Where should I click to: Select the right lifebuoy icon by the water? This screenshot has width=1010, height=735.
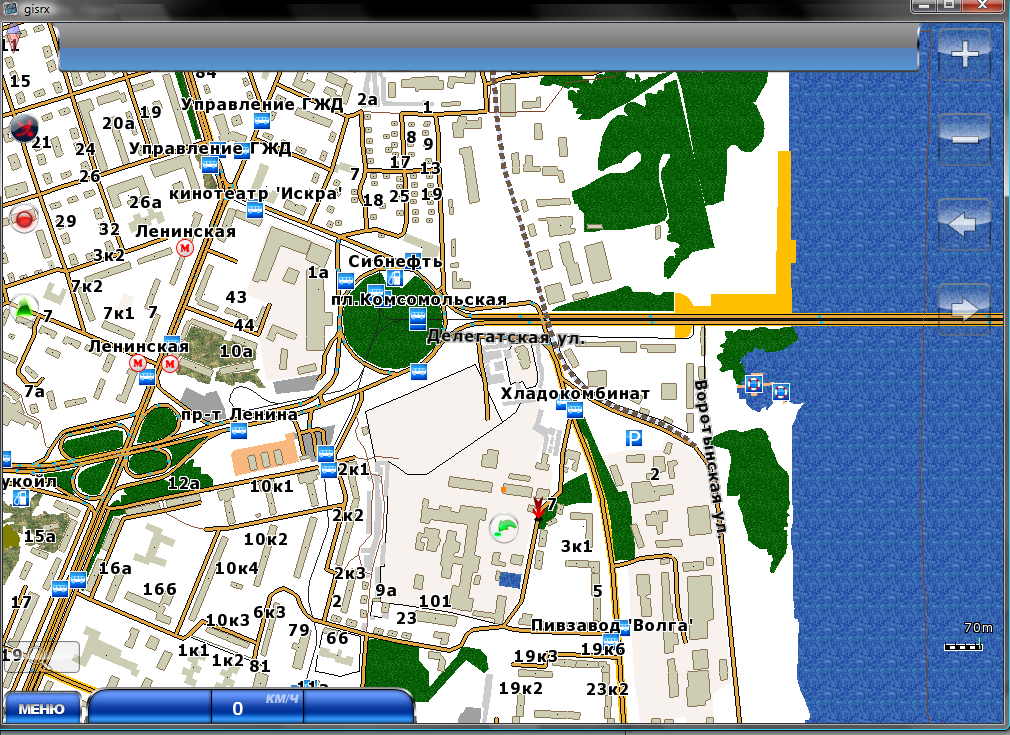pos(780,391)
